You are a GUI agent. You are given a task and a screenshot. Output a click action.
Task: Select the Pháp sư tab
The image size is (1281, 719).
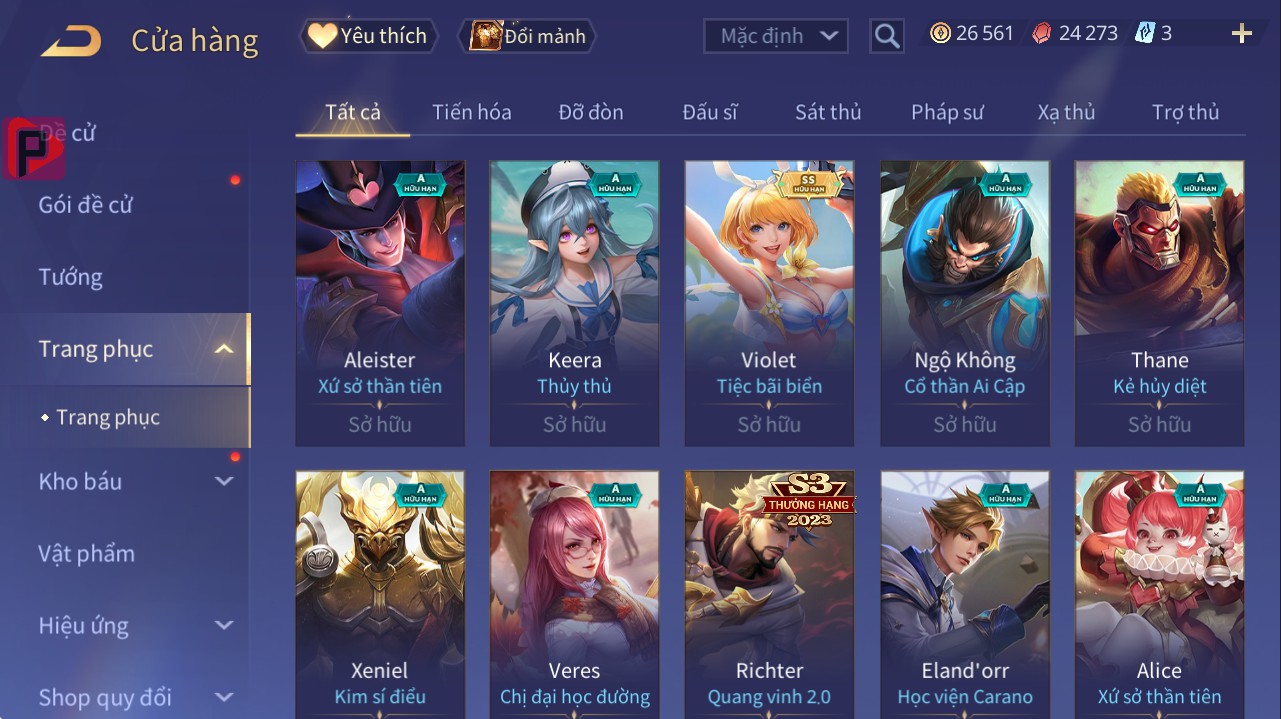click(x=947, y=112)
